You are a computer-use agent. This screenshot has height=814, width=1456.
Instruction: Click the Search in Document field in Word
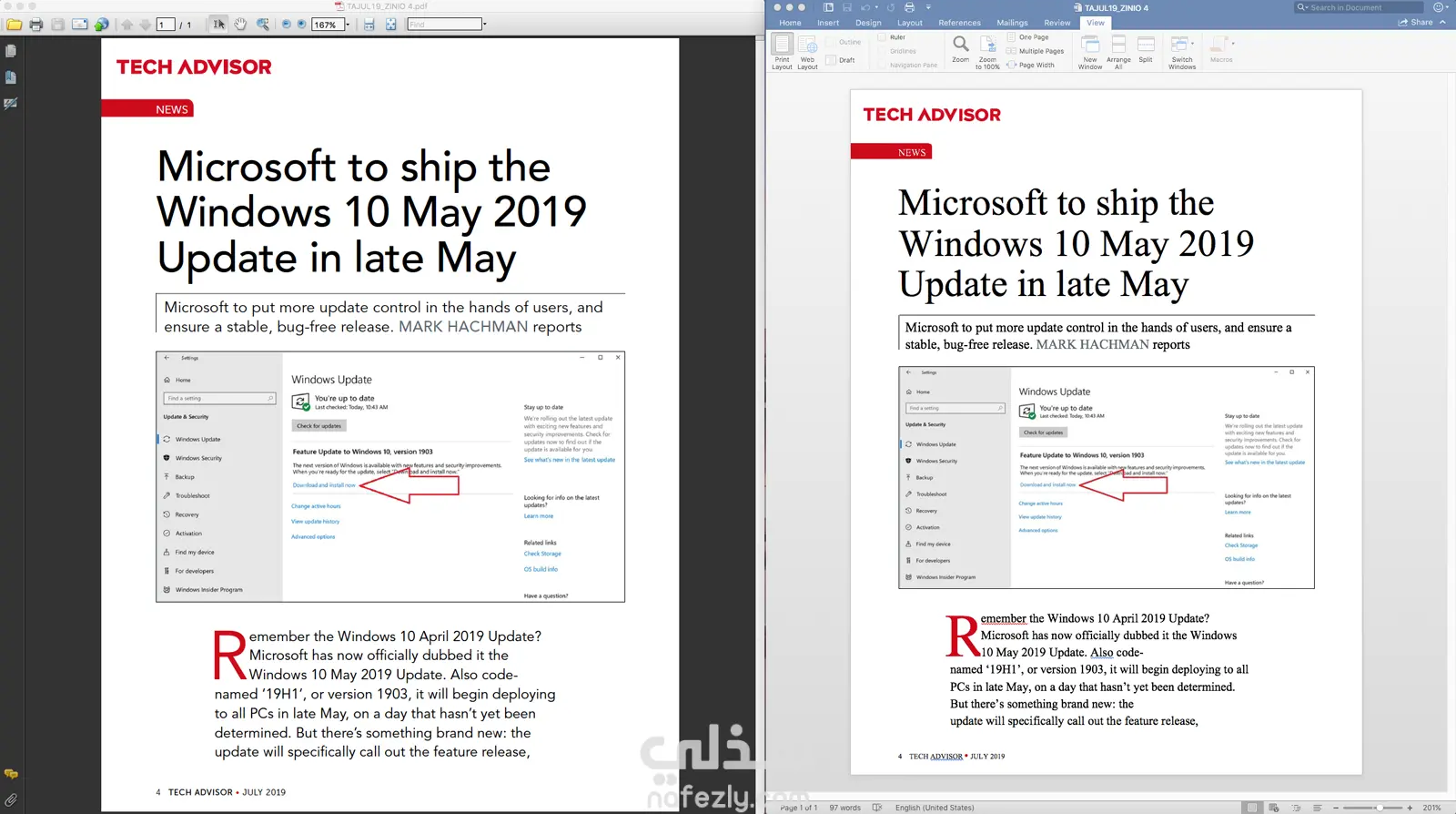(x=1360, y=7)
